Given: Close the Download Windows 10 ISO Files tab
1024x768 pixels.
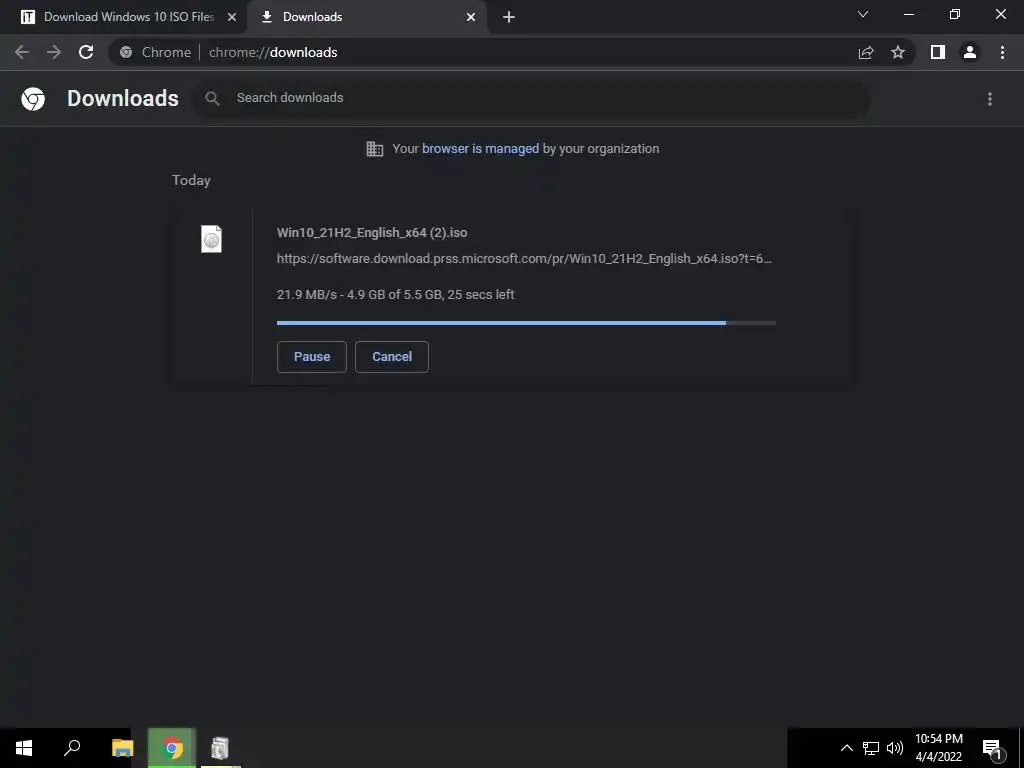Looking at the screenshot, I should (232, 17).
